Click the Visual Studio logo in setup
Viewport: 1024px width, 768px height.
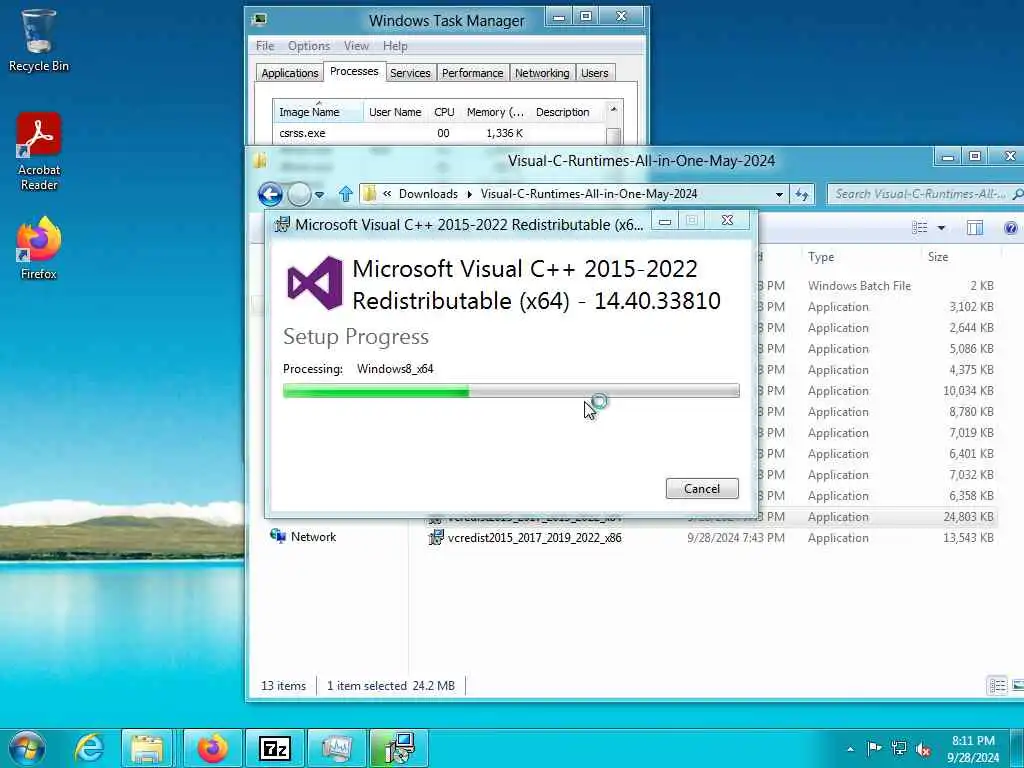[x=315, y=283]
